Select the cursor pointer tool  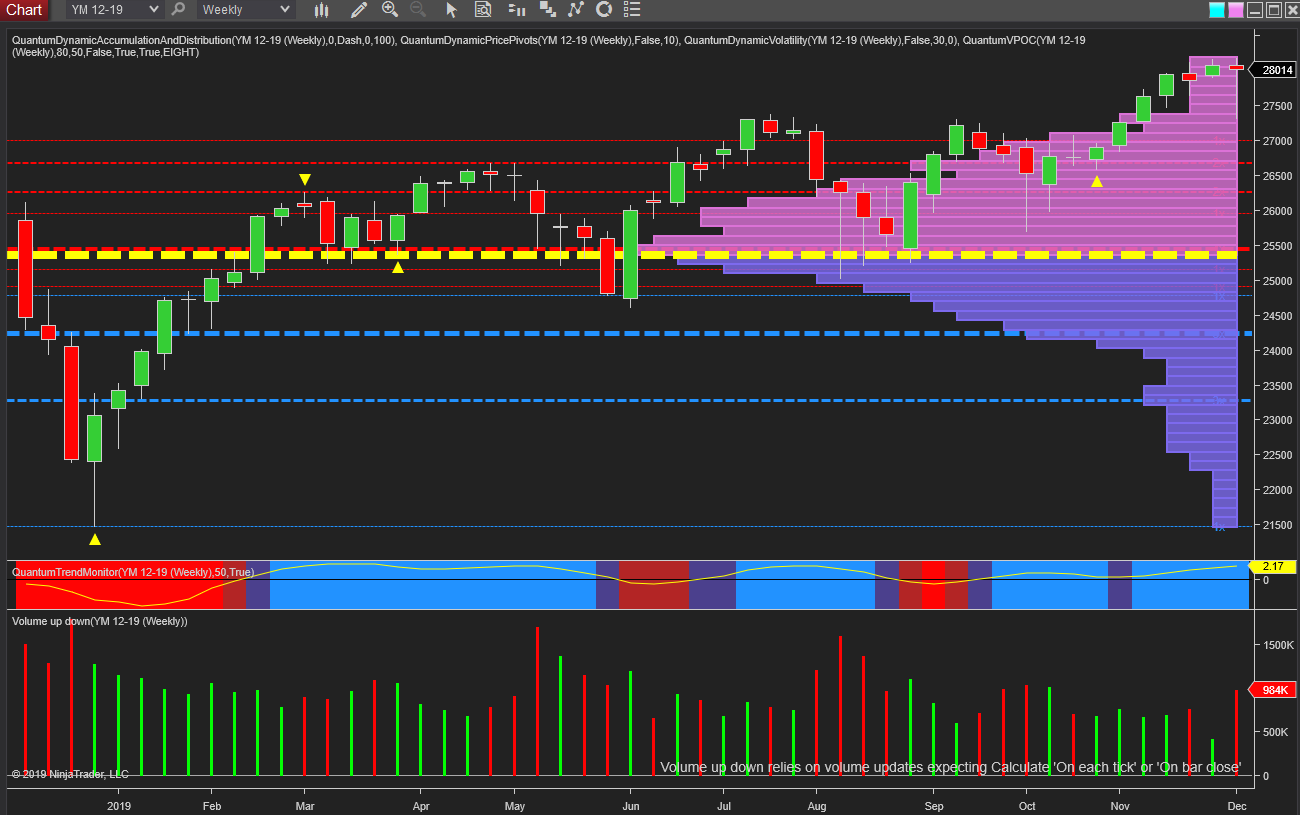point(451,10)
